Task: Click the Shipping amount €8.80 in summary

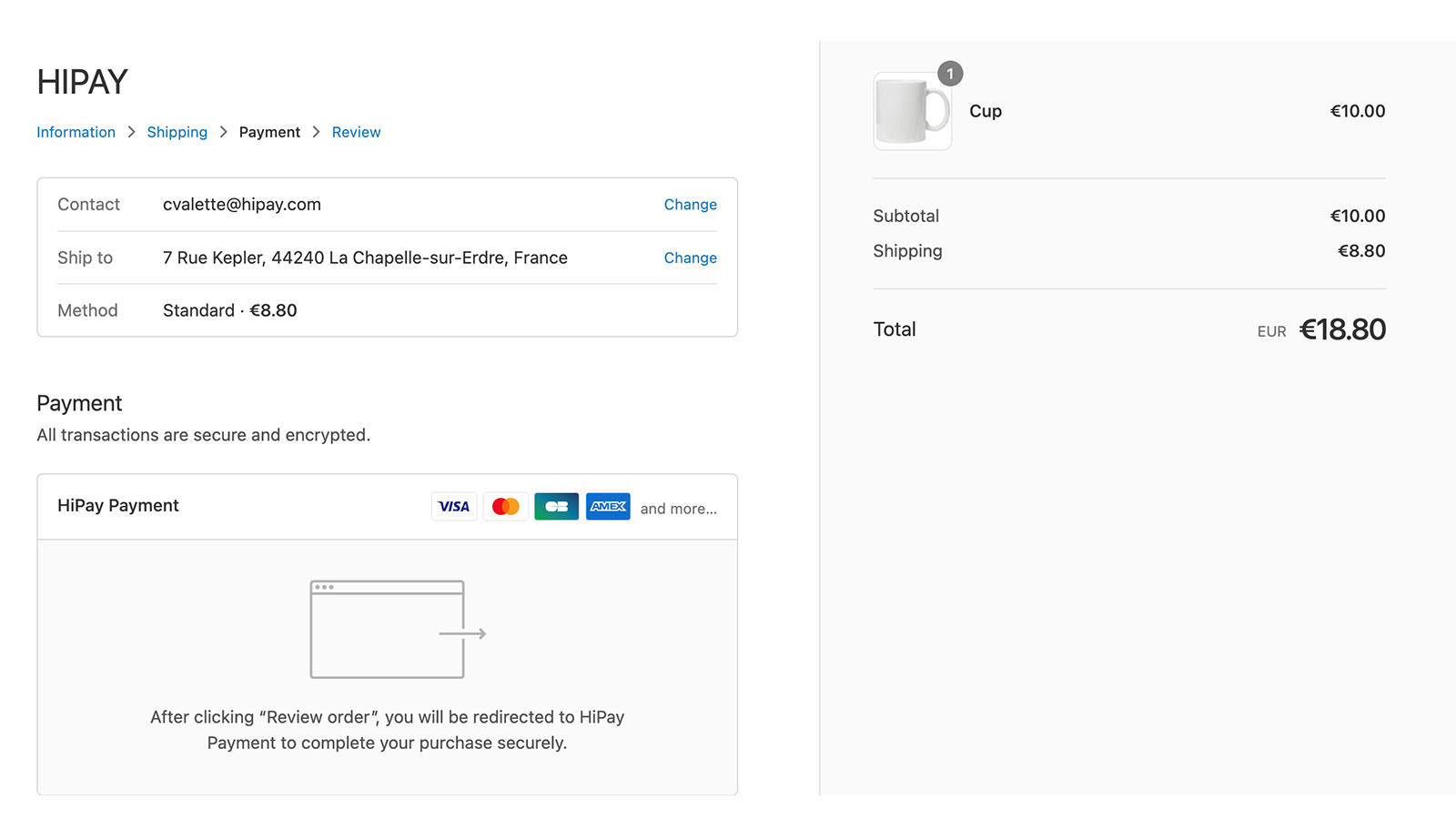Action: tap(1361, 251)
